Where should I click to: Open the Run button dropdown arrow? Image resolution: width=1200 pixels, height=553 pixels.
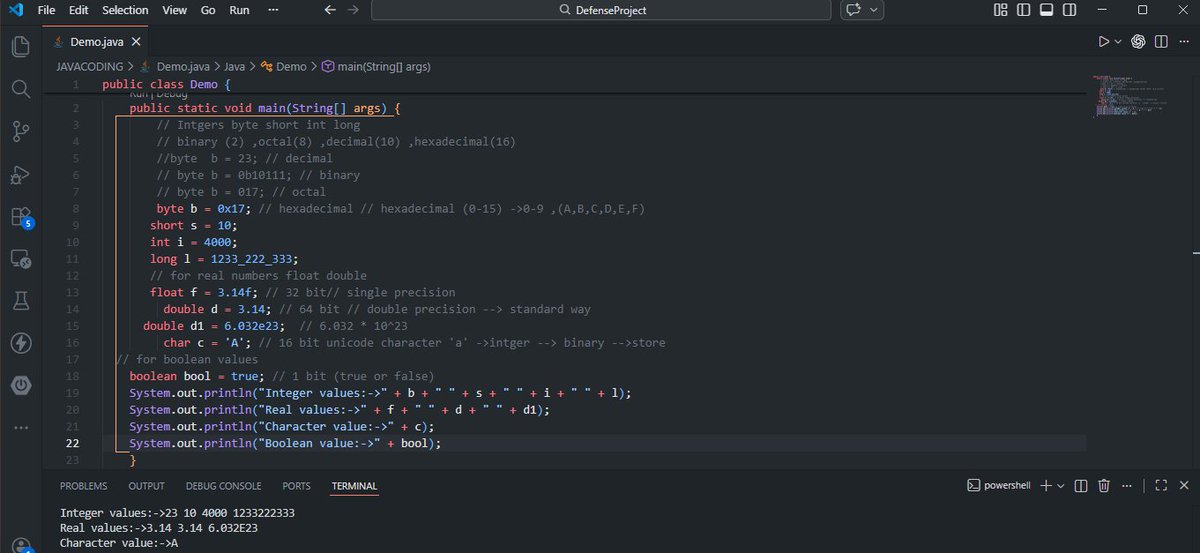1118,42
